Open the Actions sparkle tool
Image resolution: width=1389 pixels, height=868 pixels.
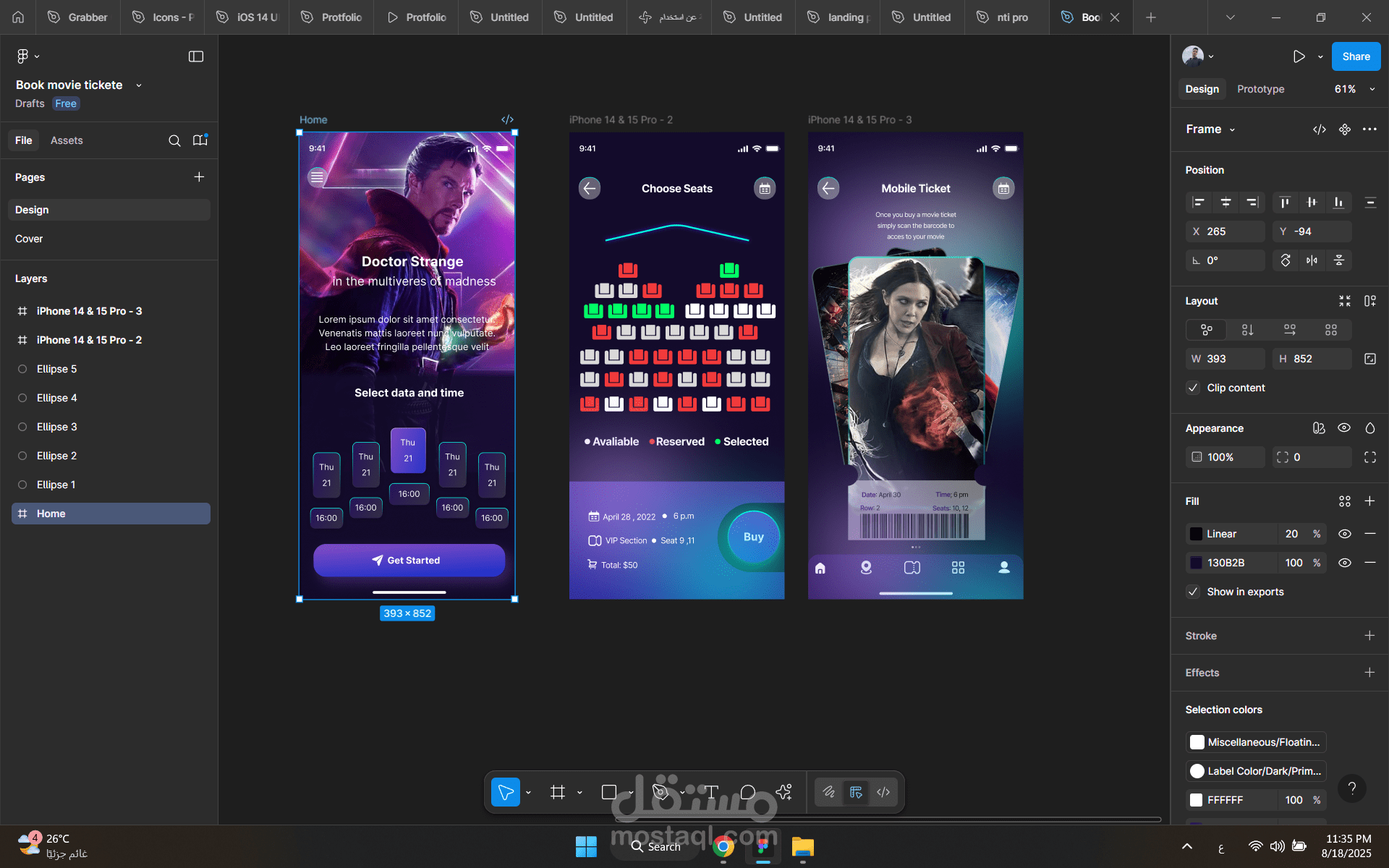tap(784, 792)
